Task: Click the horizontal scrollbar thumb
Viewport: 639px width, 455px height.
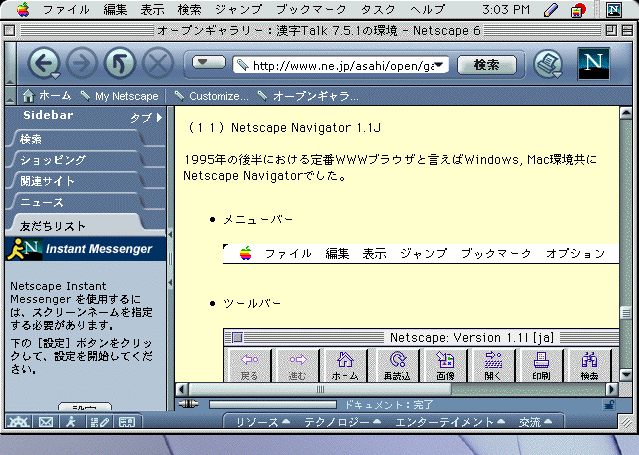Action: [320, 389]
